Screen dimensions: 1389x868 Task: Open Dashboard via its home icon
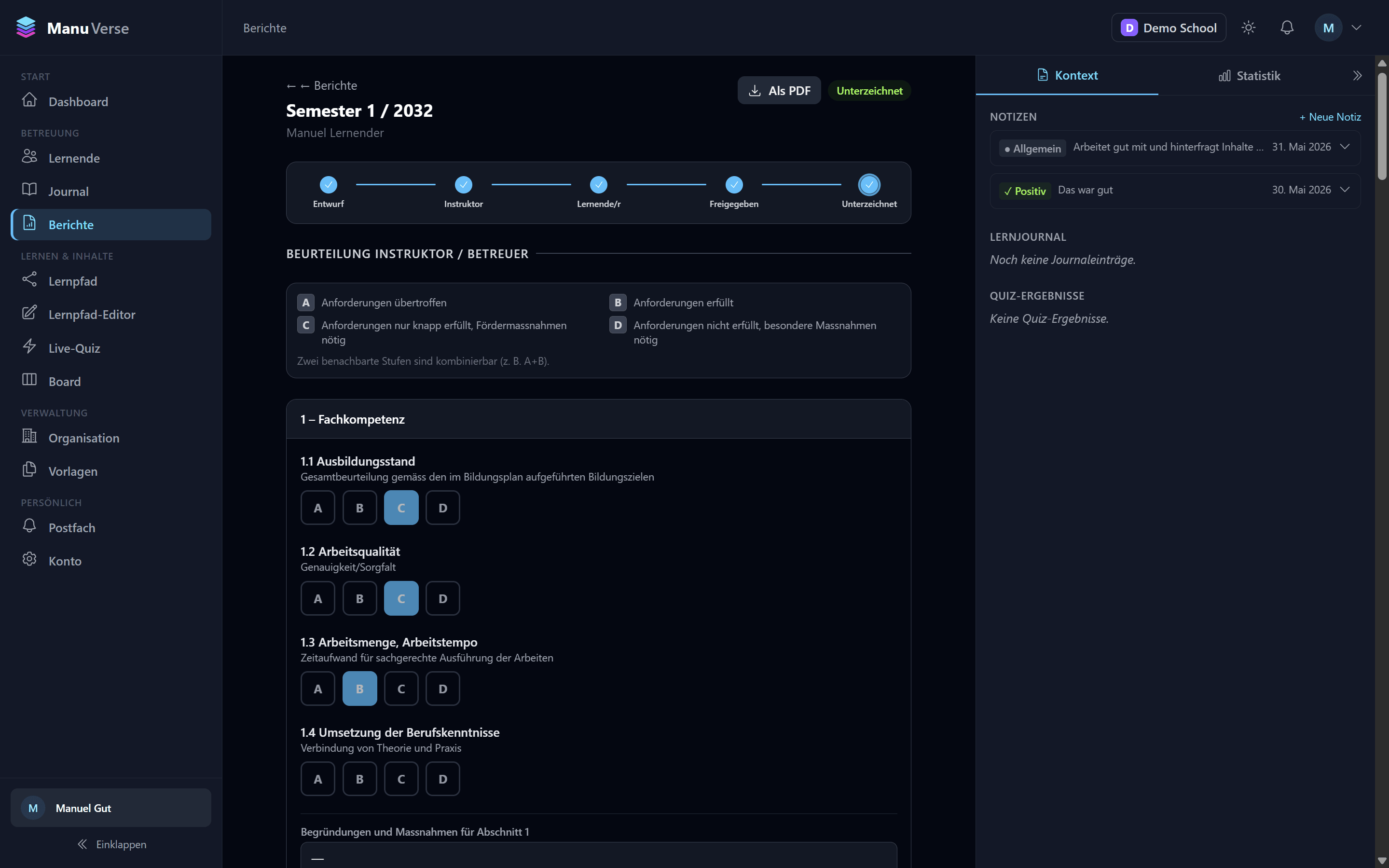(29, 100)
